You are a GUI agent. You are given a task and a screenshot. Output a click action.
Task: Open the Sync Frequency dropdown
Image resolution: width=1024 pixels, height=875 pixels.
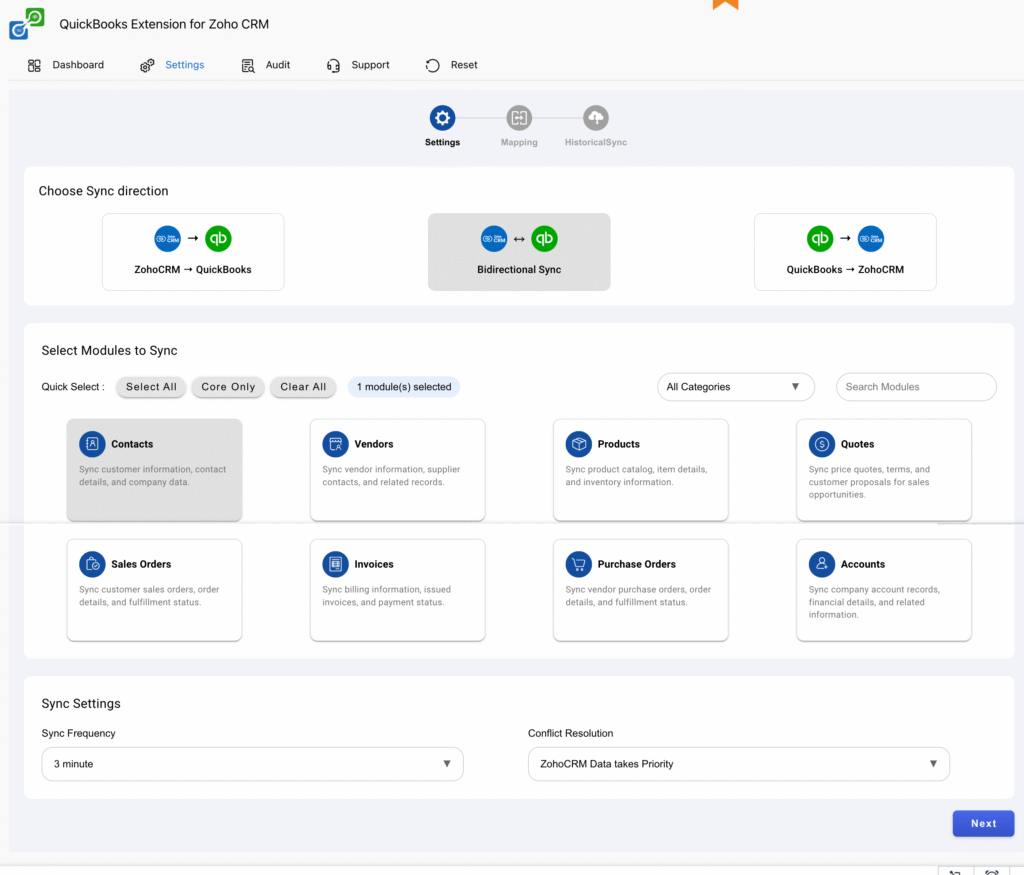[251, 763]
